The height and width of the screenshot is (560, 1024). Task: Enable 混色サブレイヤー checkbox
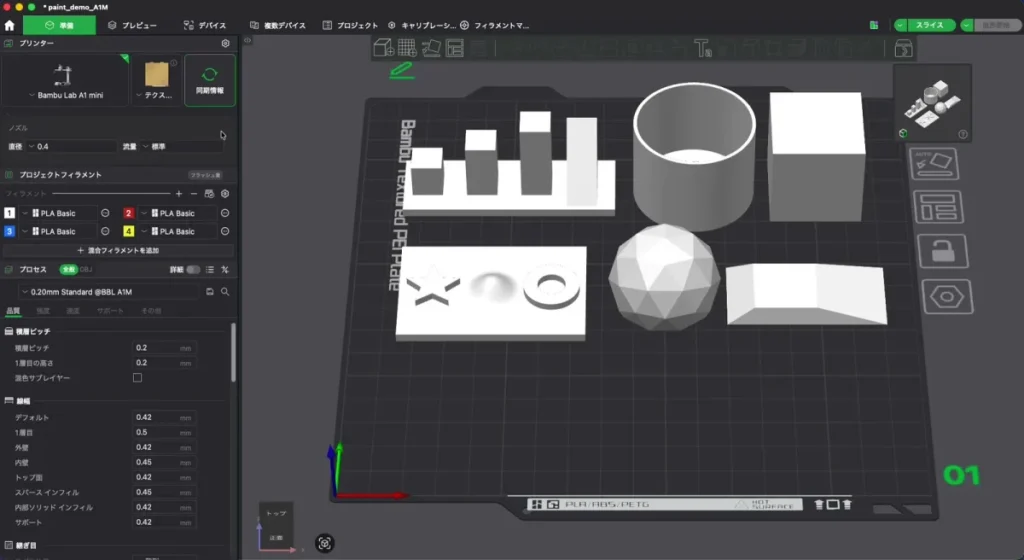pyautogui.click(x=137, y=378)
